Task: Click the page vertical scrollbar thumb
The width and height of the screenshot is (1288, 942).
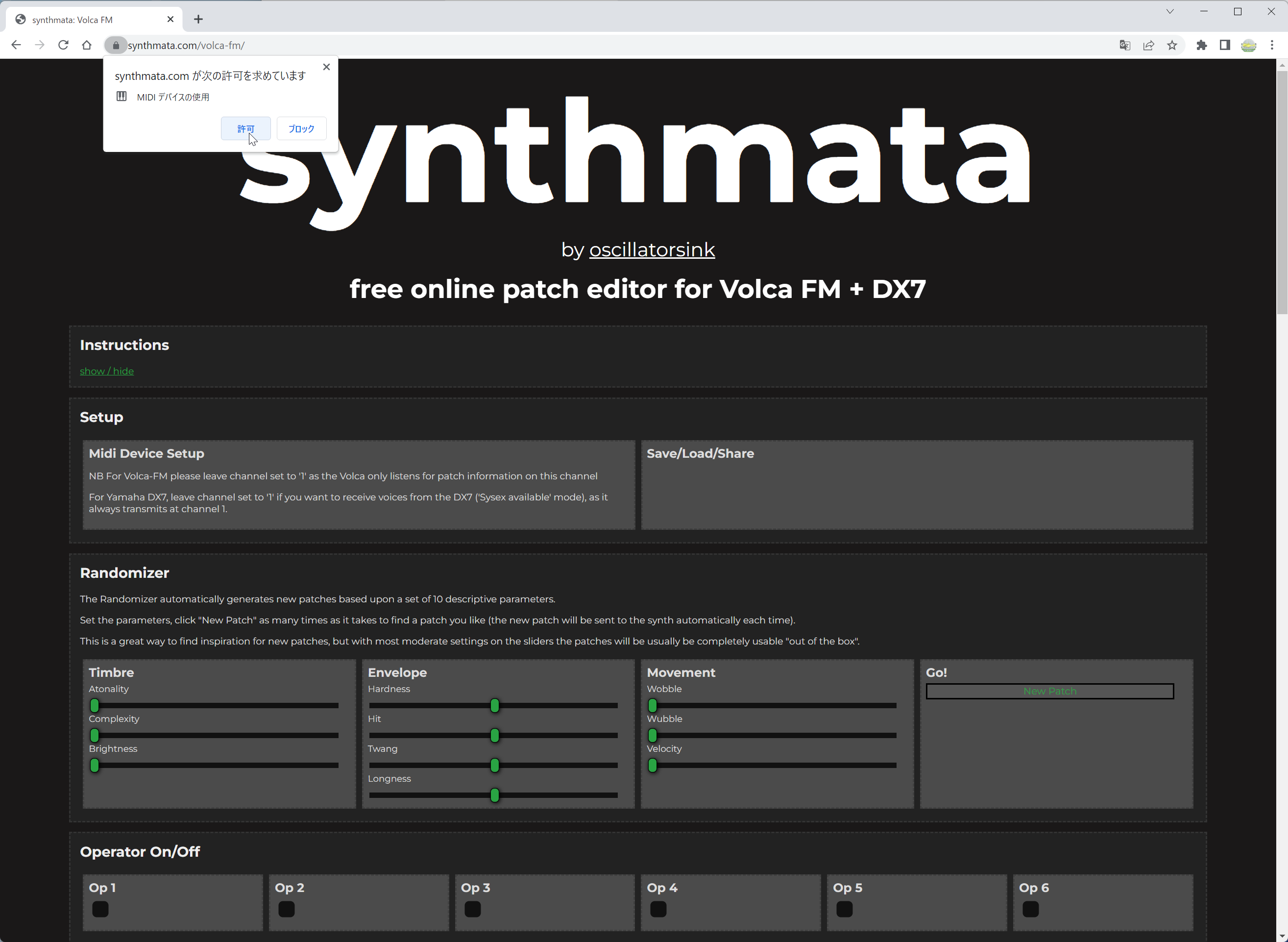Action: coord(1282,192)
